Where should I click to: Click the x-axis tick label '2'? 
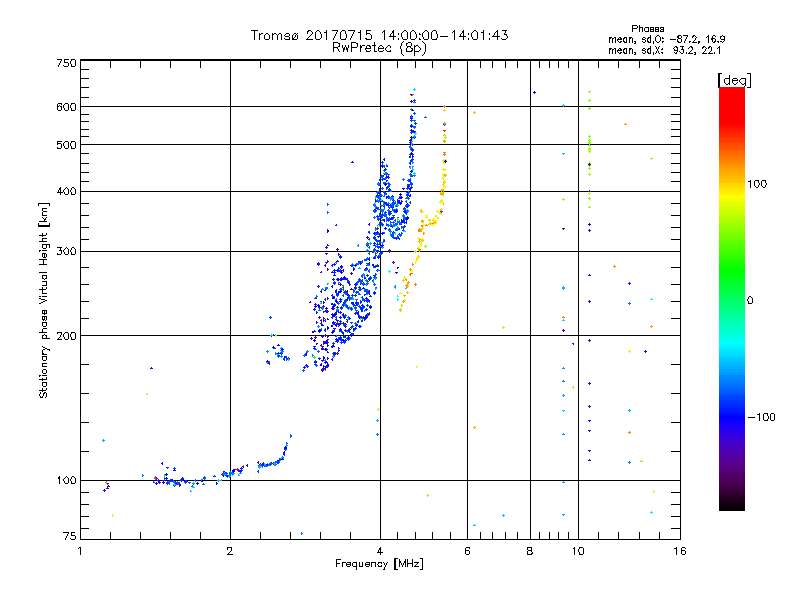tap(230, 551)
